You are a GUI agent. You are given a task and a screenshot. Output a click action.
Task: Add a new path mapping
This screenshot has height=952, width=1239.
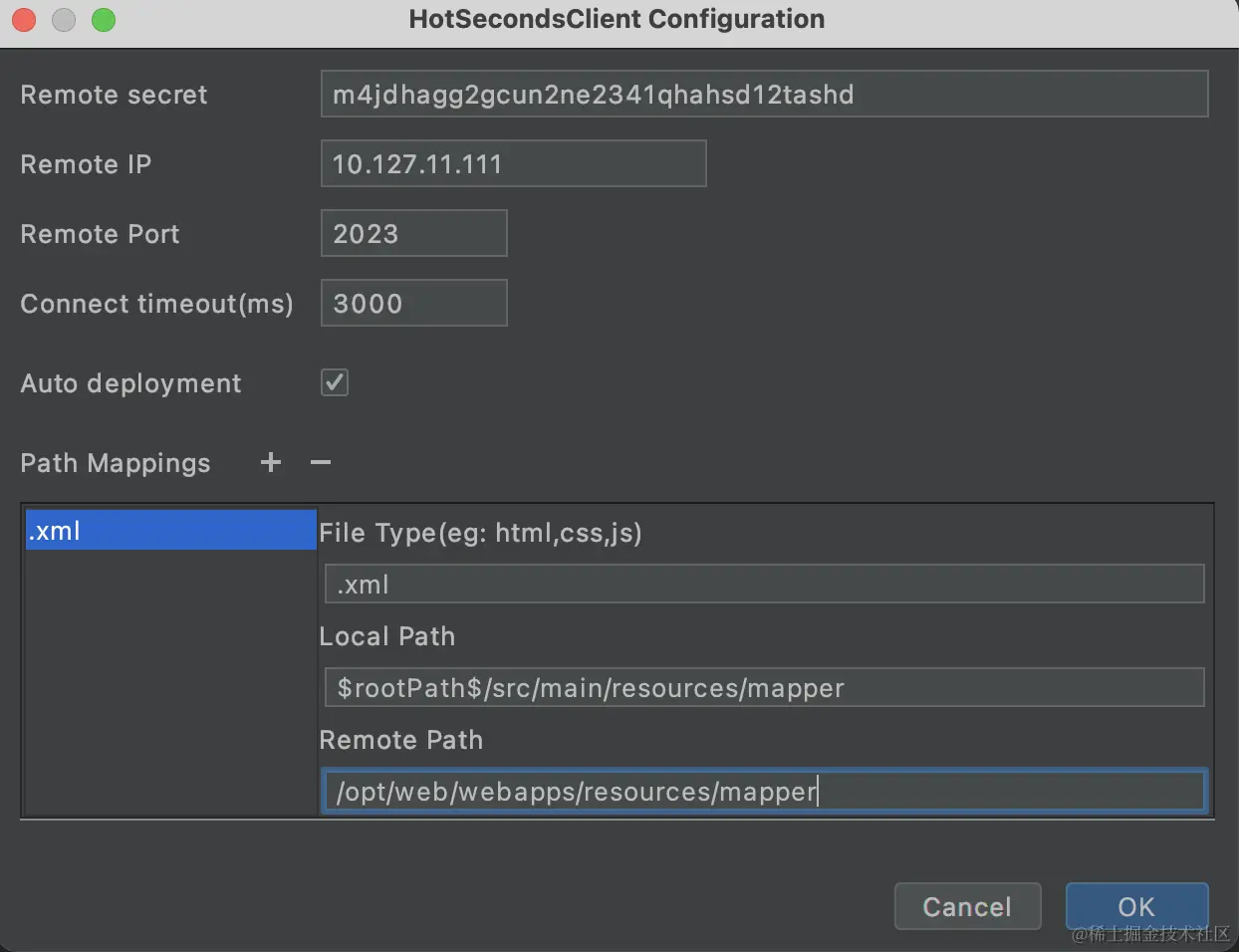[x=271, y=462]
